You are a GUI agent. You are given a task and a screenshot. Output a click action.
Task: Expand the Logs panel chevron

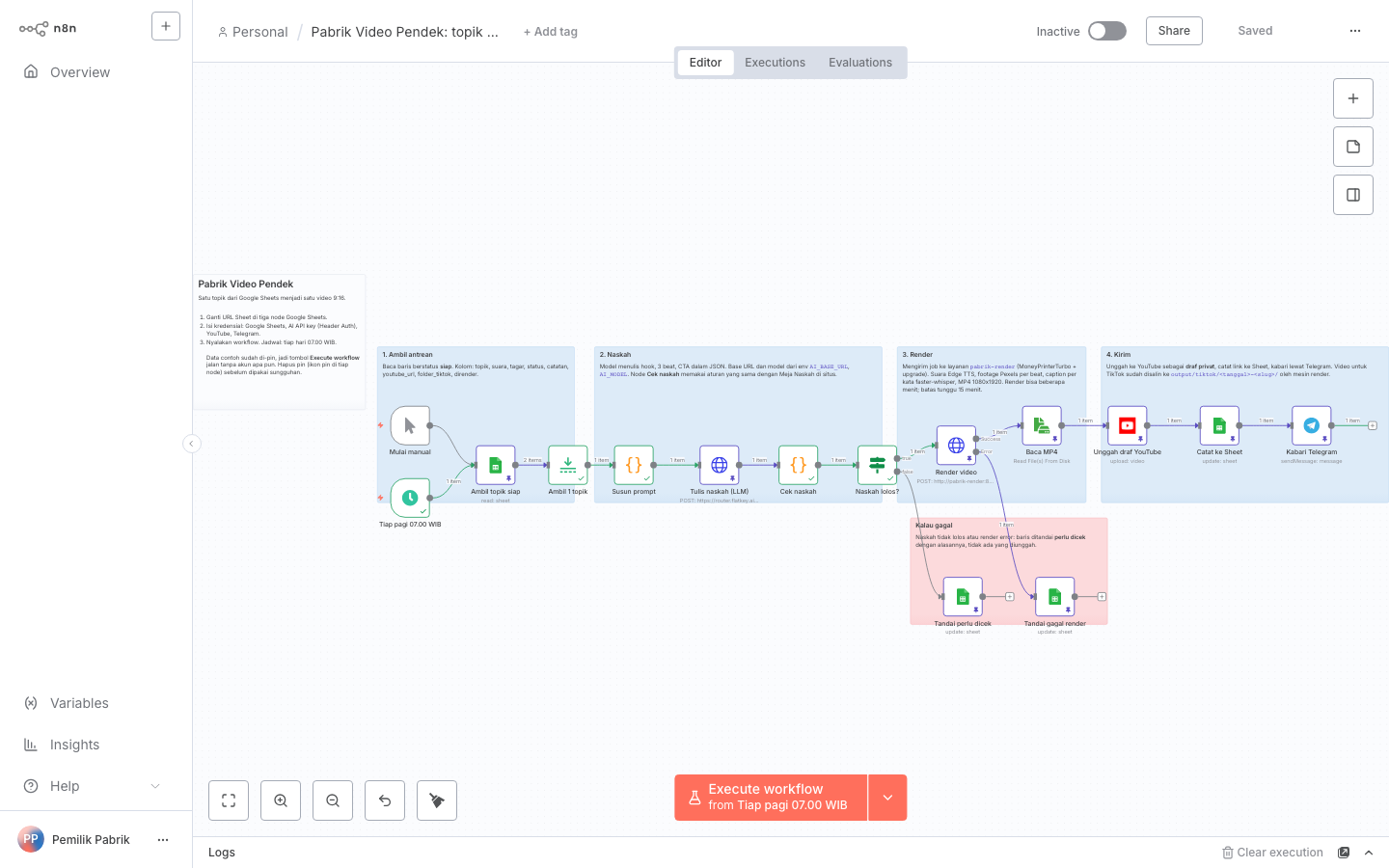coord(1369,853)
